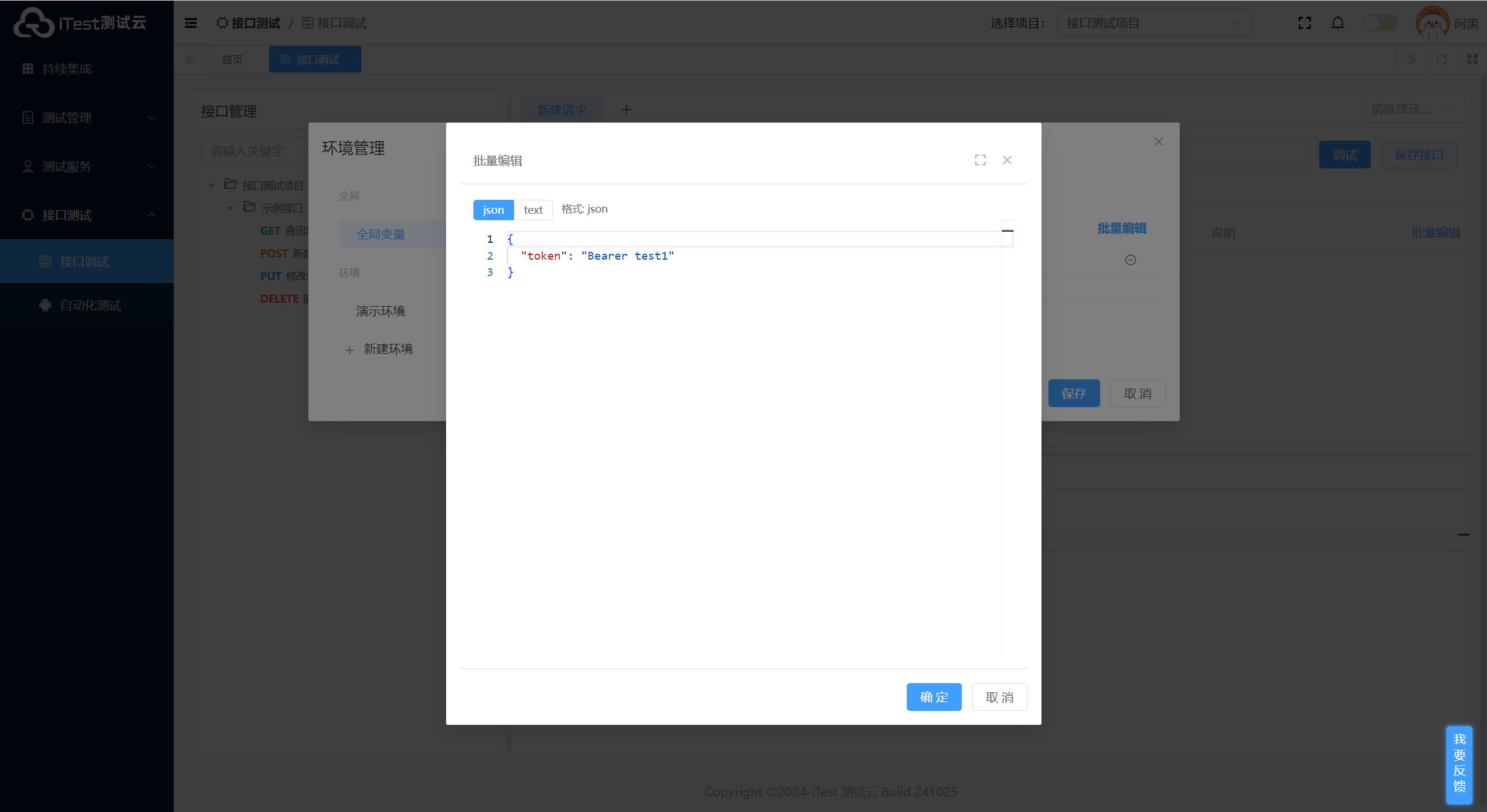Click the 确定 confirm button
The height and width of the screenshot is (812, 1487).
tap(934, 697)
